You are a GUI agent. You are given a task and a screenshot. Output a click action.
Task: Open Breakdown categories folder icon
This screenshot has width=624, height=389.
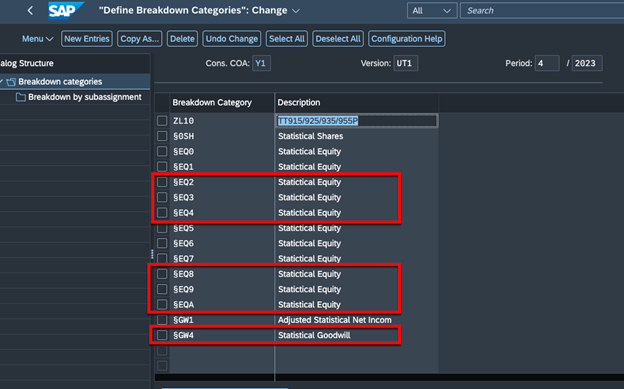(11, 82)
